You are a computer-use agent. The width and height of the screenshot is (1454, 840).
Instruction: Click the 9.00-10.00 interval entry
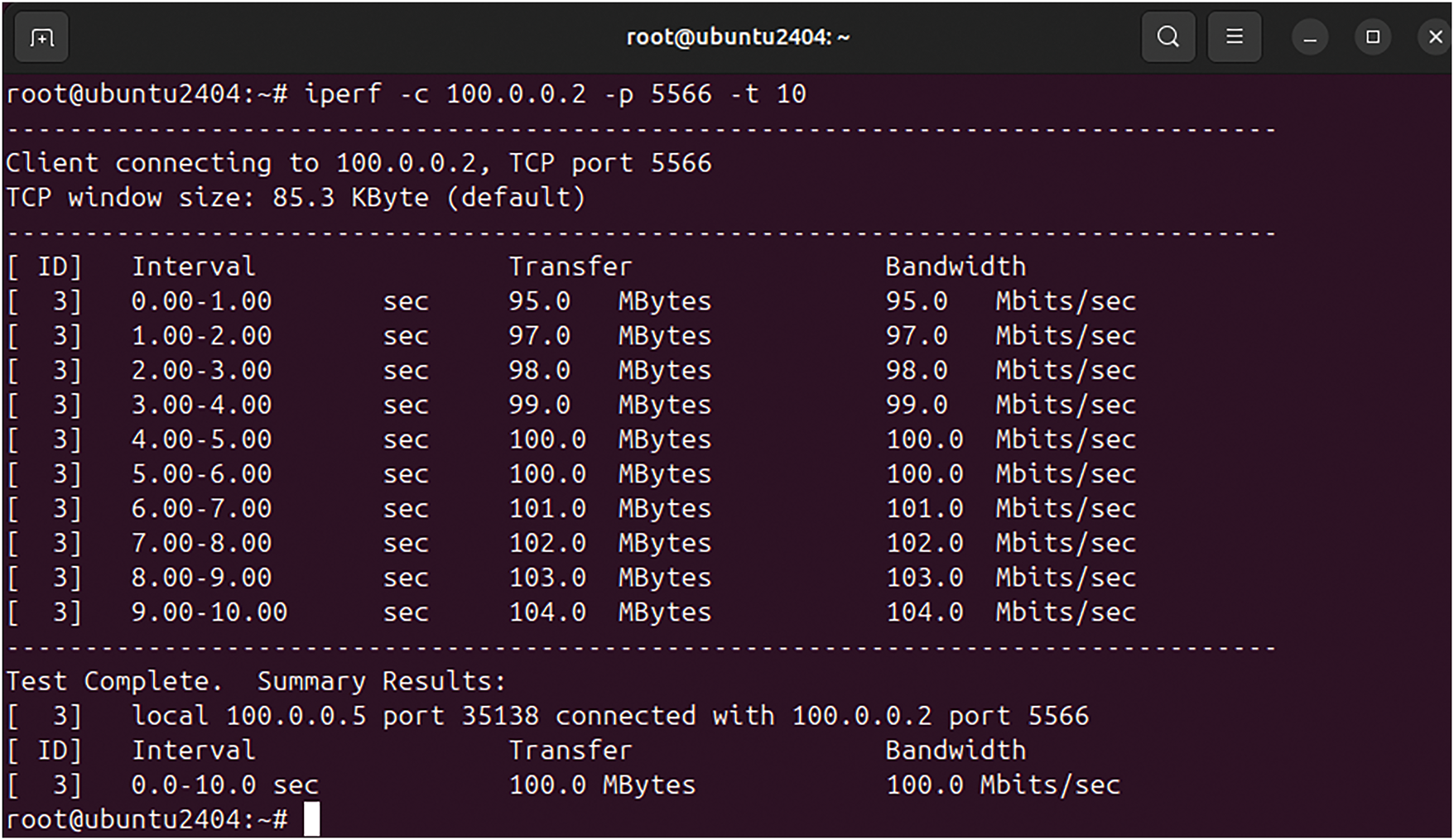coord(209,612)
